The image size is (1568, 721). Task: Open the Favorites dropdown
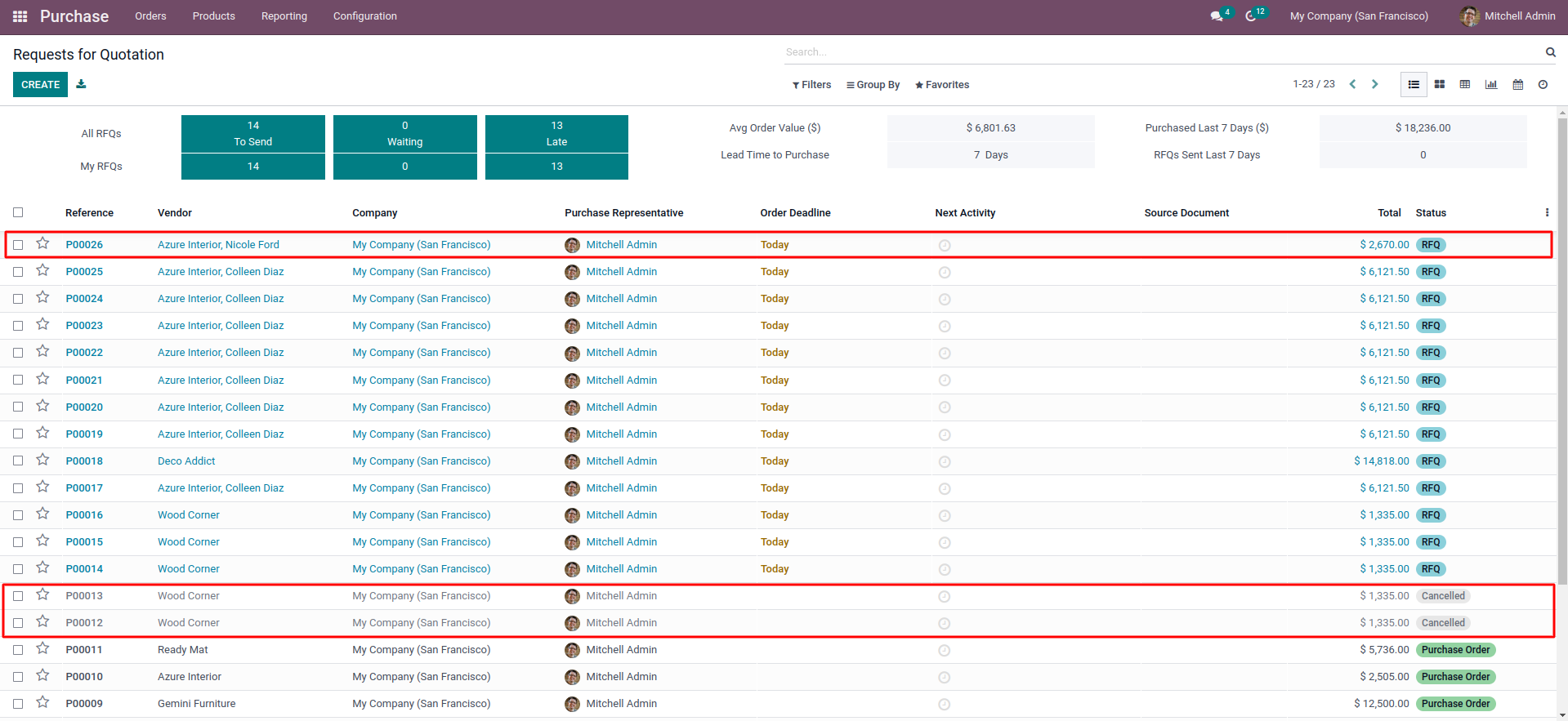942,85
